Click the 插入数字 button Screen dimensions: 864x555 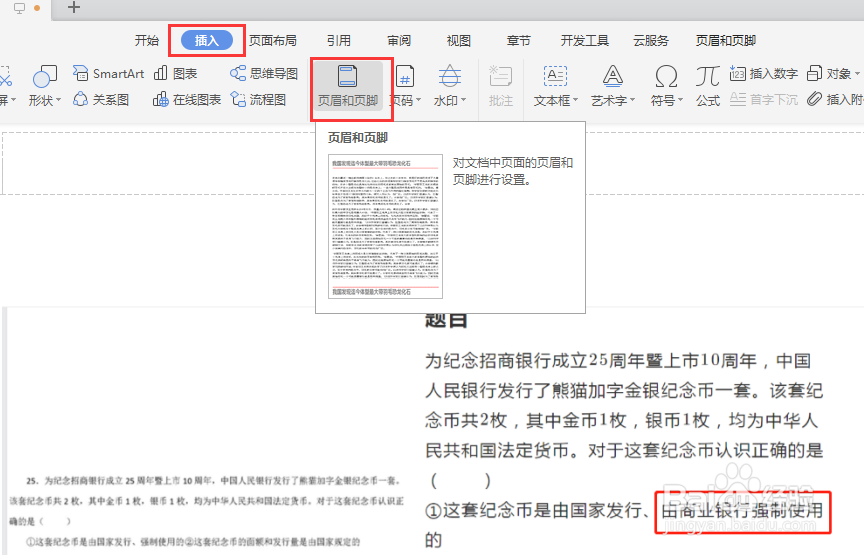[764, 73]
